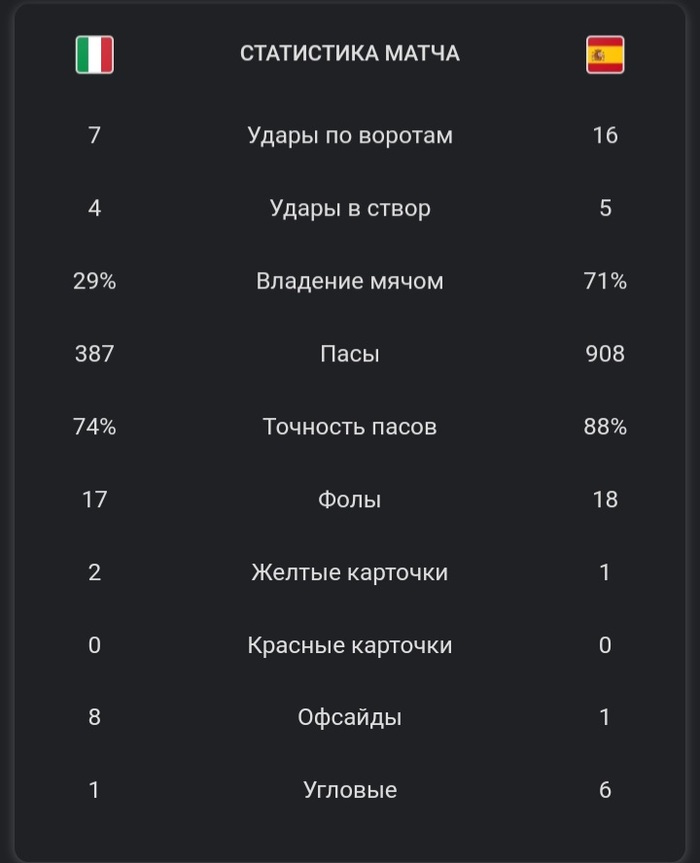Tap the Spain flag icon
Image resolution: width=700 pixels, height=863 pixels.
click(605, 54)
